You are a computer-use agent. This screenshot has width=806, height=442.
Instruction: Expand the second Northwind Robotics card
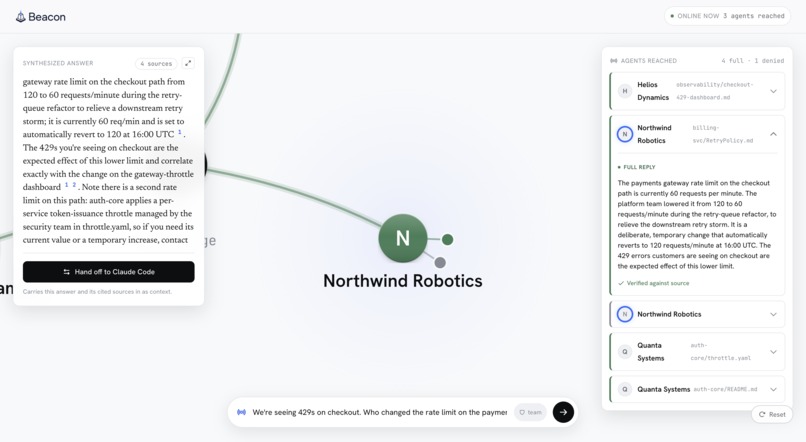pos(773,315)
